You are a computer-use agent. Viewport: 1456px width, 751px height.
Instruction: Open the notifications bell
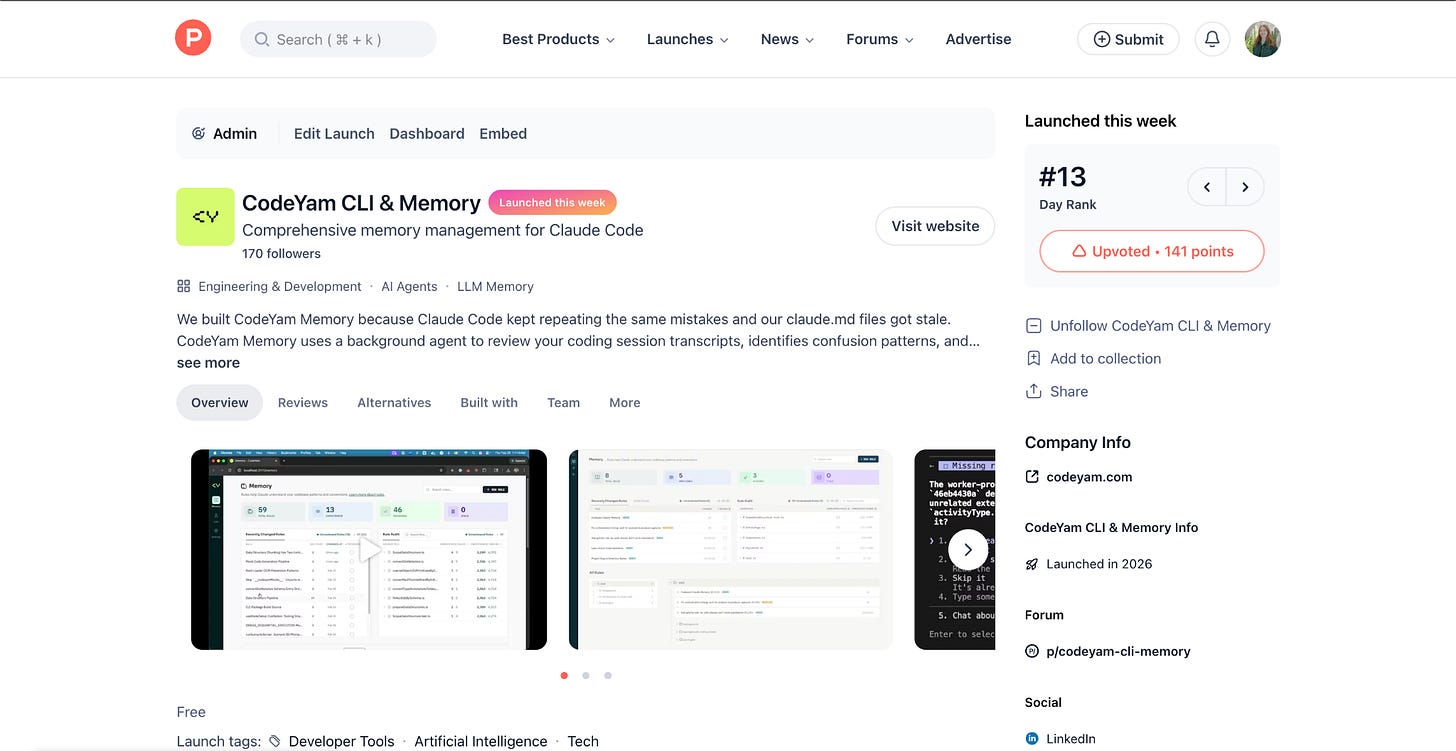[1212, 39]
